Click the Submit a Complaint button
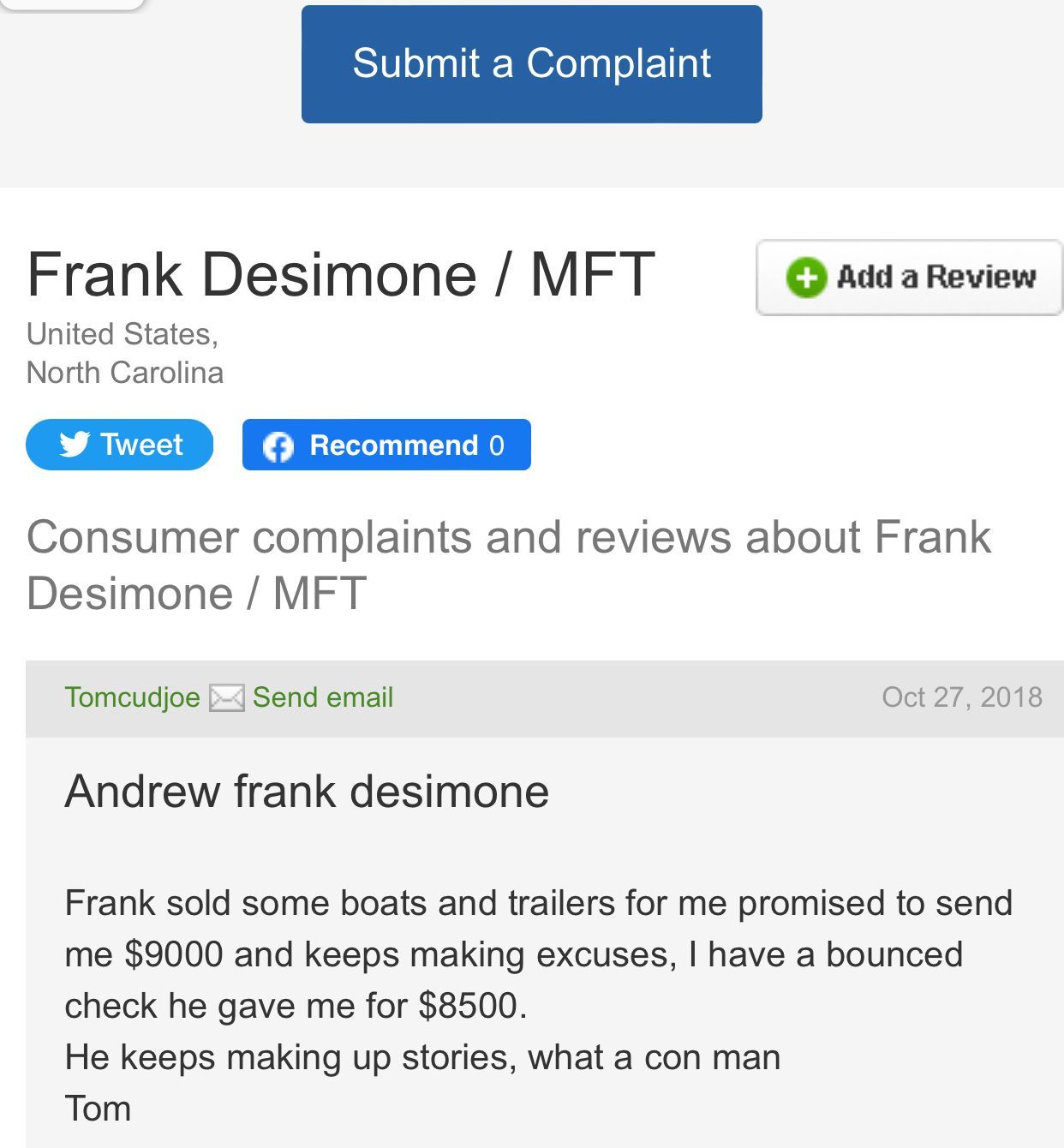This screenshot has width=1064, height=1148. click(531, 64)
